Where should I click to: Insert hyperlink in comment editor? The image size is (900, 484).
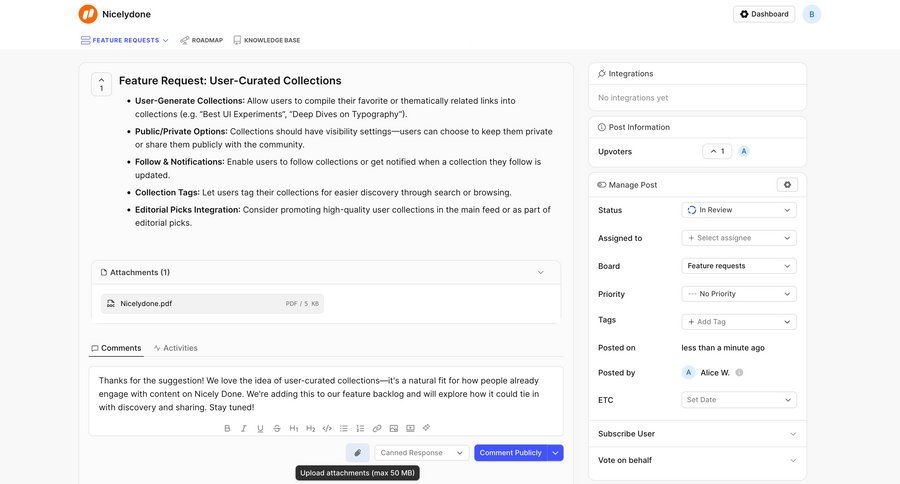pyautogui.click(x=377, y=428)
